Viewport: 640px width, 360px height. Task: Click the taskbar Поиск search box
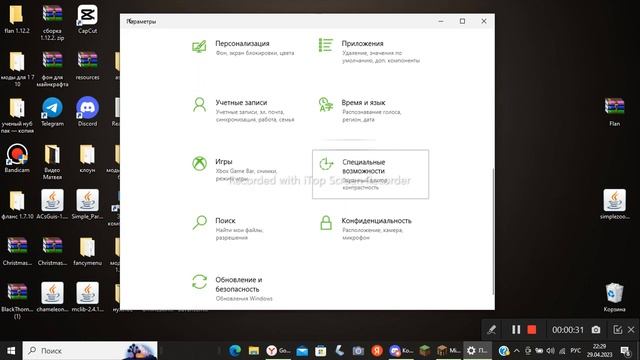pyautogui.click(x=90, y=351)
